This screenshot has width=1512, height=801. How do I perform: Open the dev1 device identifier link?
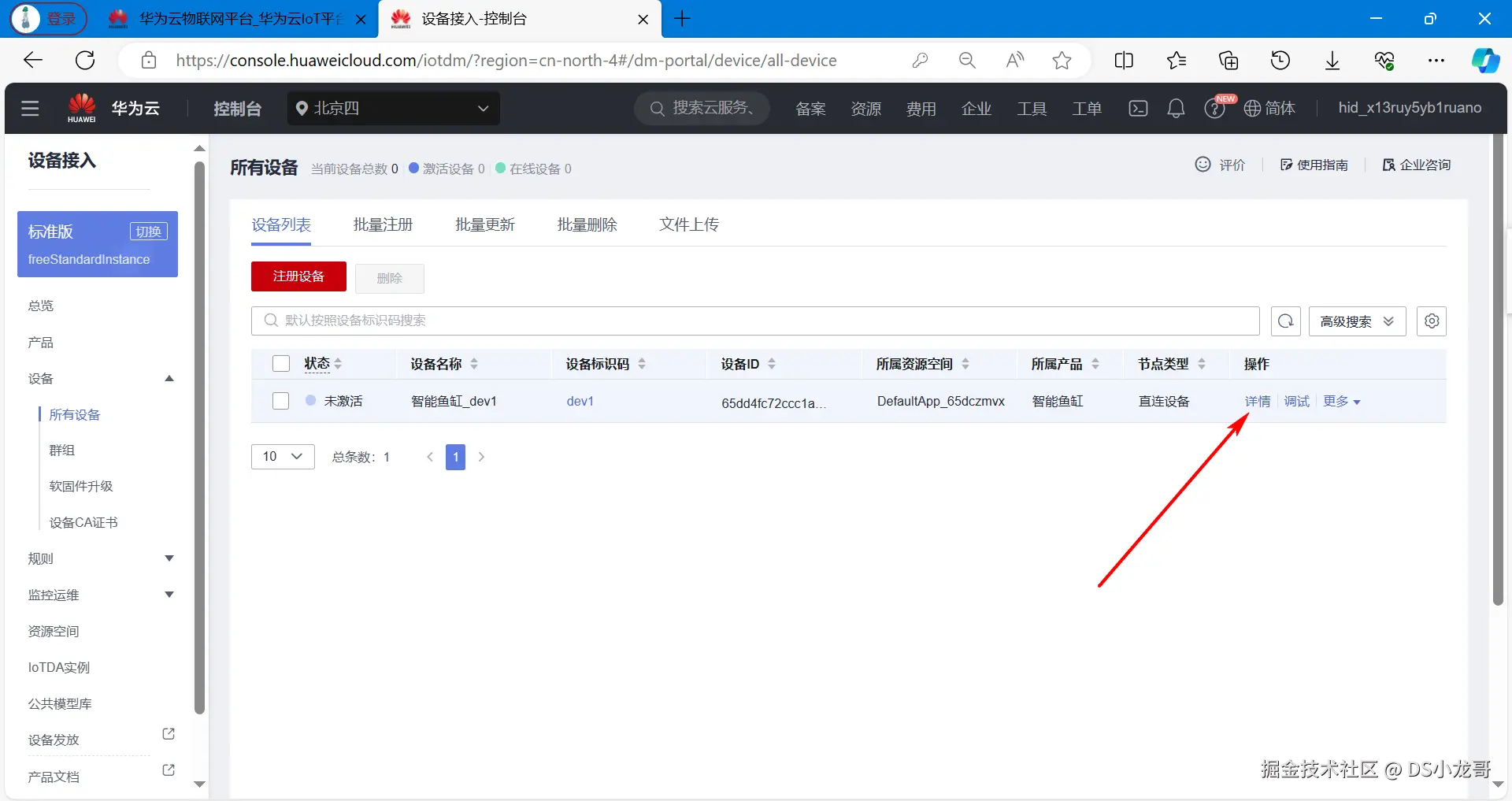[580, 402]
